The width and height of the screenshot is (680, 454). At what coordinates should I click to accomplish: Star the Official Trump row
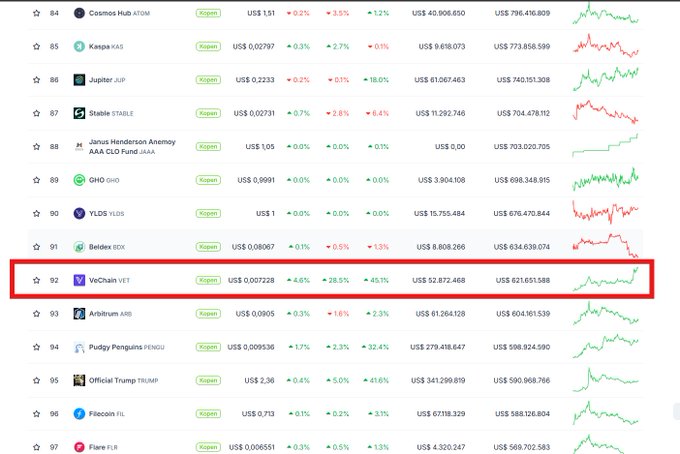click(36, 380)
